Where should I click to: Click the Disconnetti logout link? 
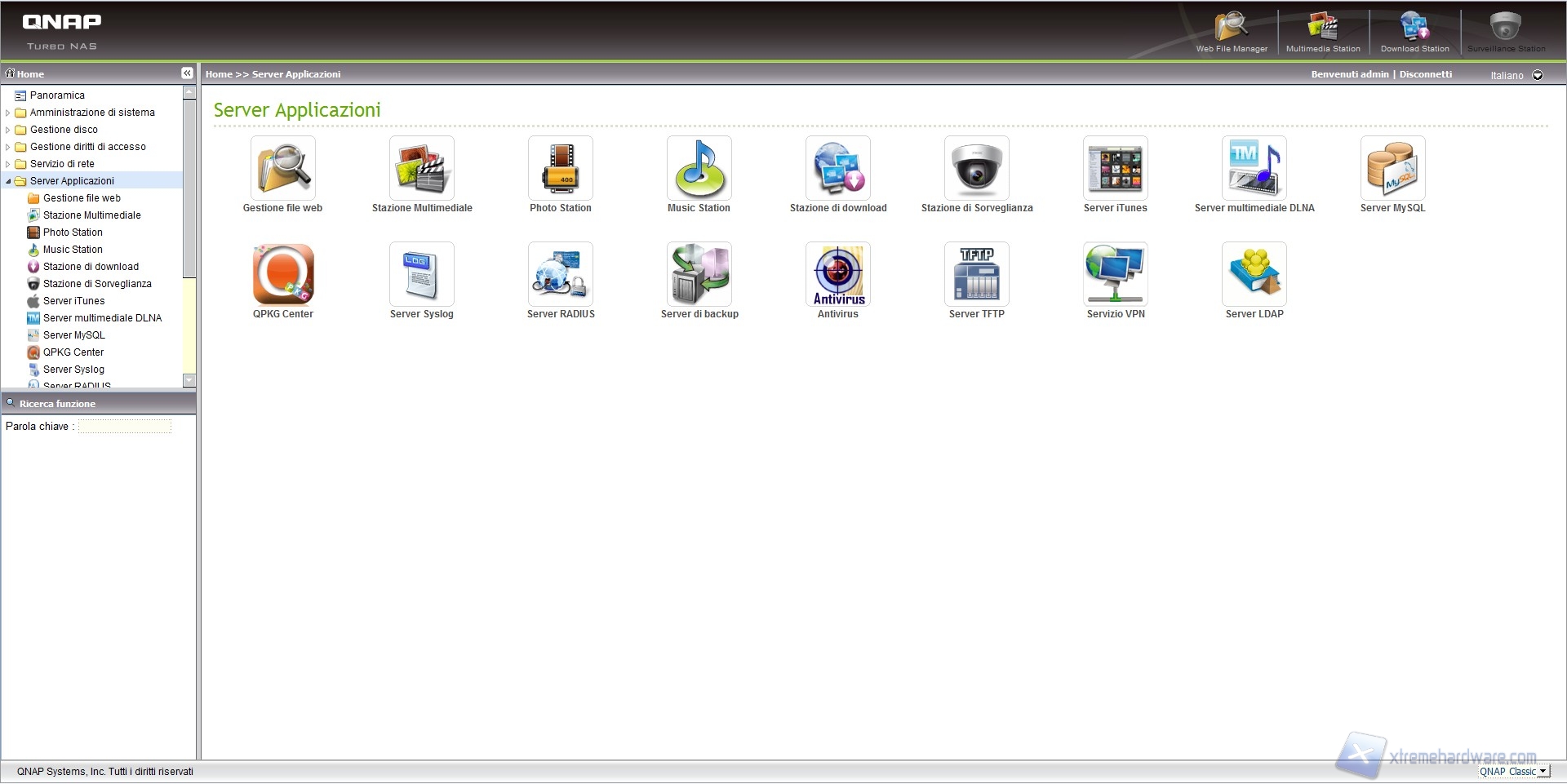coord(1425,74)
